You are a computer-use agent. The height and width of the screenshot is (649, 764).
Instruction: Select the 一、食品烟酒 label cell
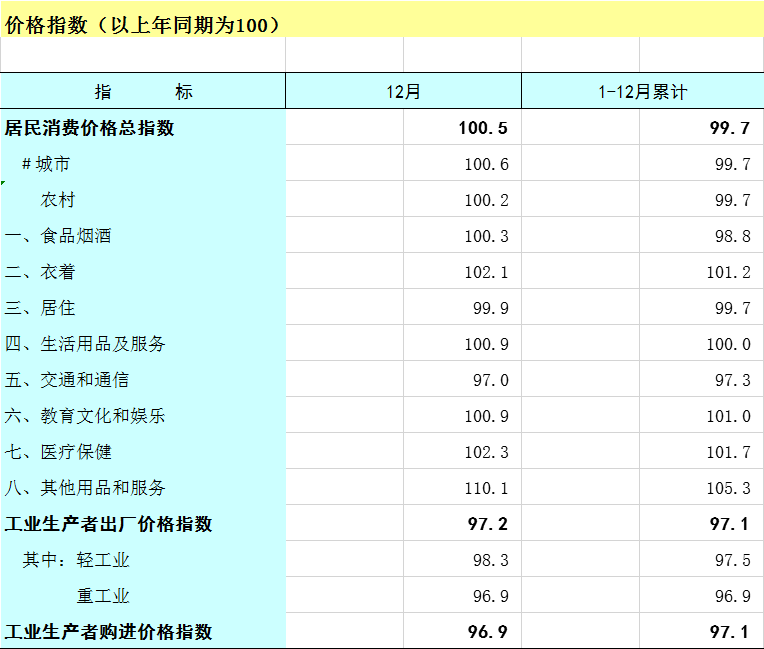pyautogui.click(x=58, y=236)
